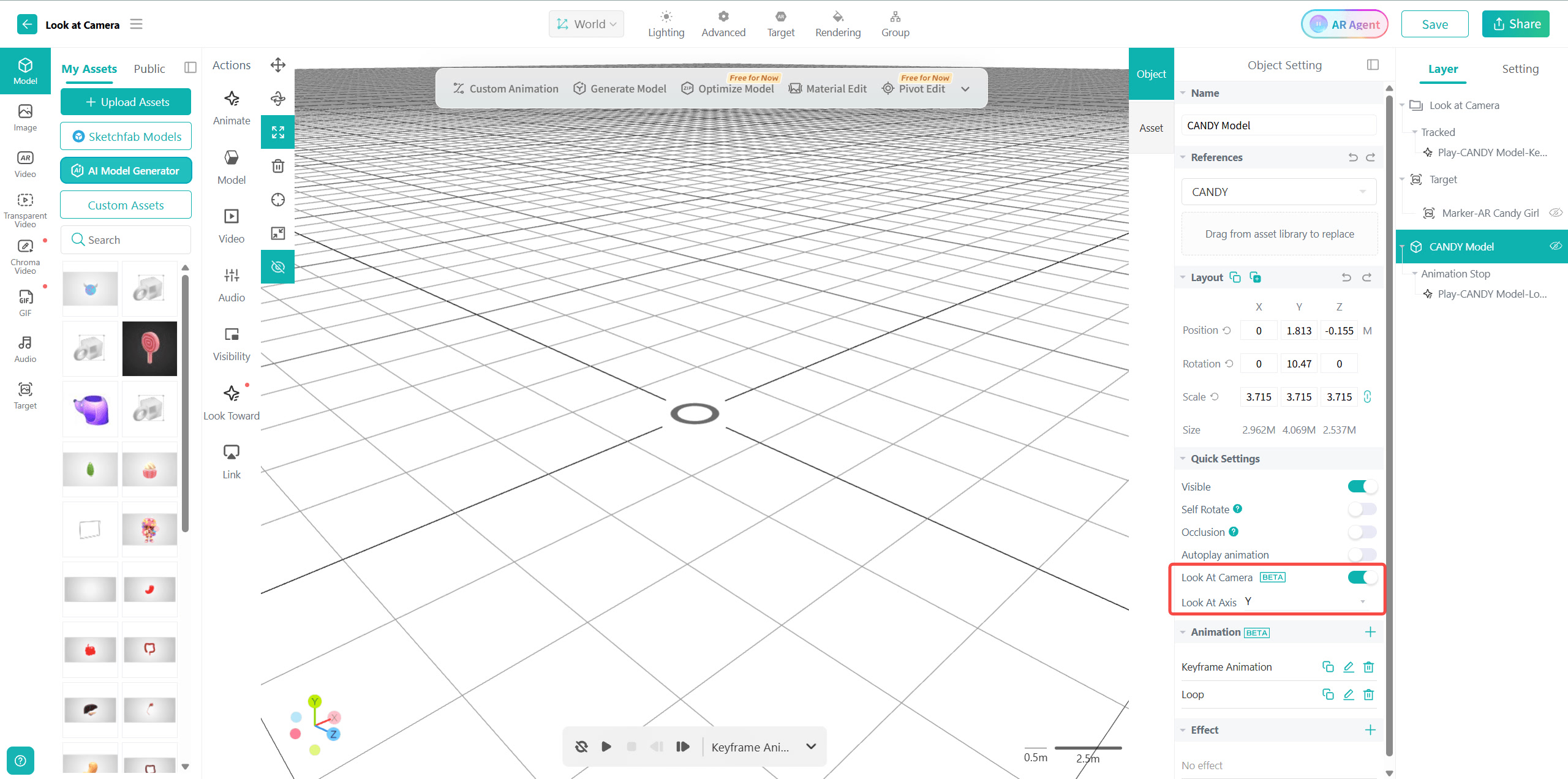Choose the Link action
This screenshot has width=1568, height=779.
[232, 462]
